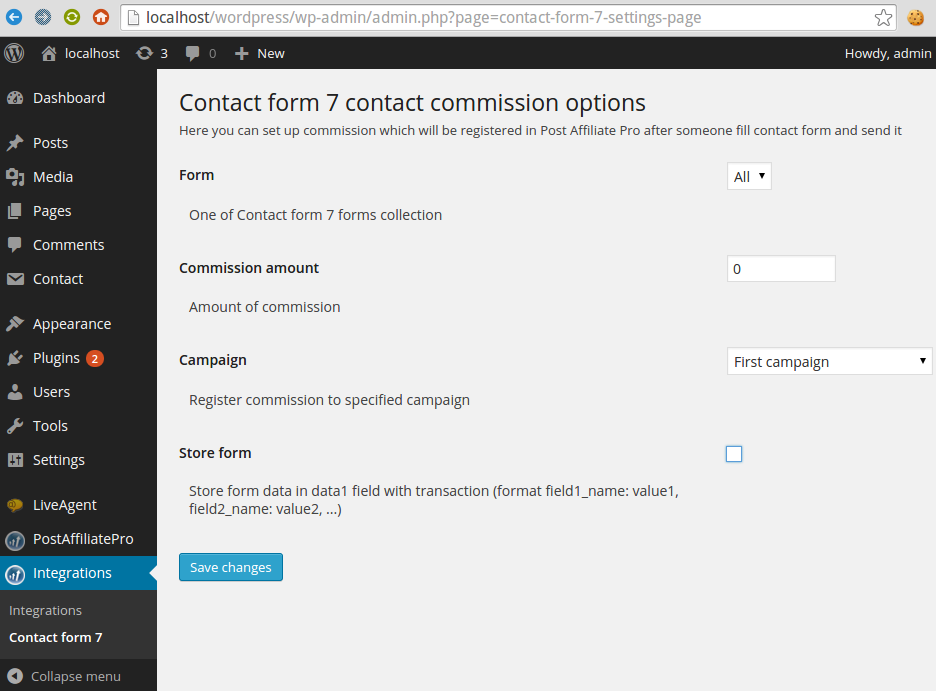The width and height of the screenshot is (936, 691).
Task: Open the Plugins menu
Action: (x=56, y=358)
